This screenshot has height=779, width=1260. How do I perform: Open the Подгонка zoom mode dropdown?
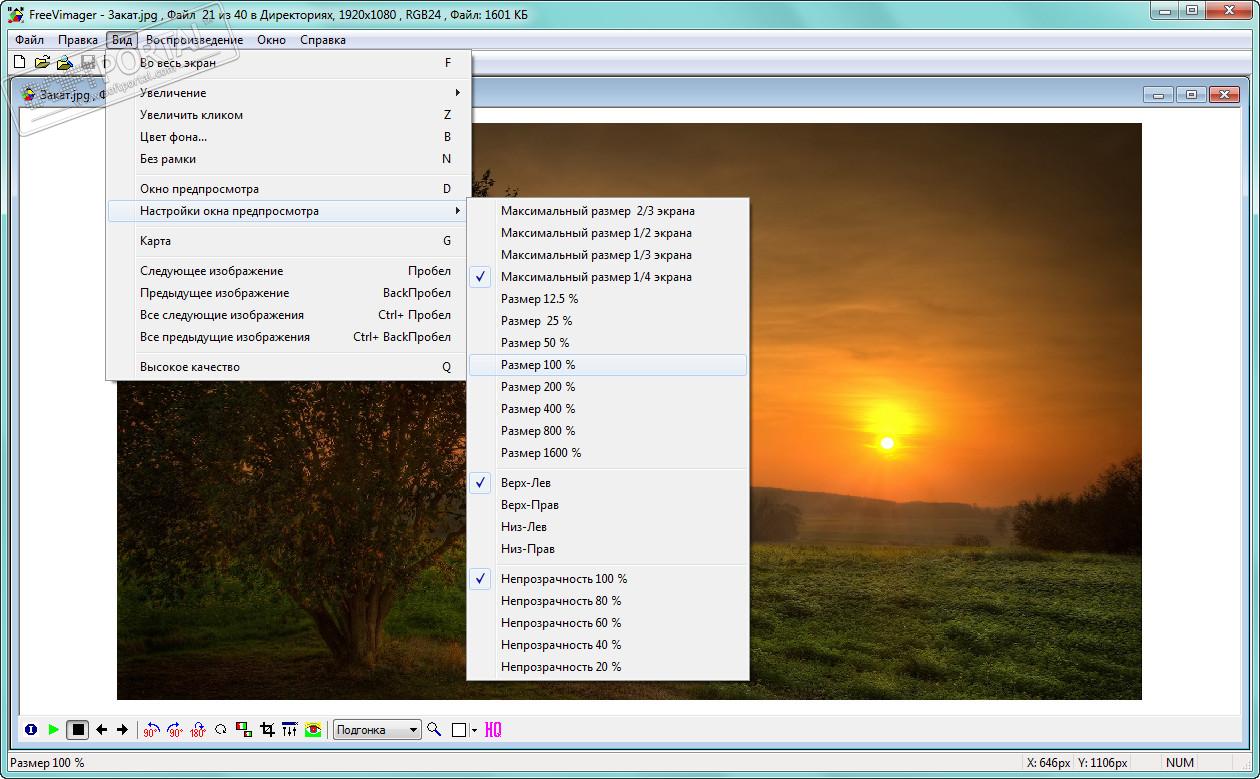pyautogui.click(x=377, y=730)
